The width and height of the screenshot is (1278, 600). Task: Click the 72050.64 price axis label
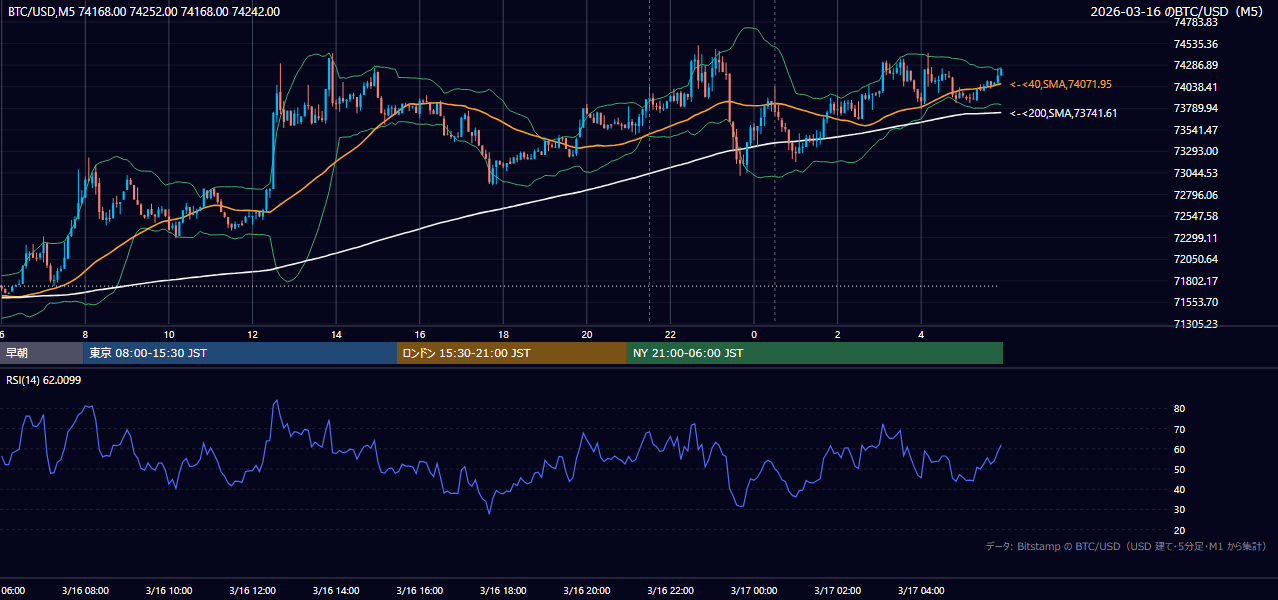1195,259
